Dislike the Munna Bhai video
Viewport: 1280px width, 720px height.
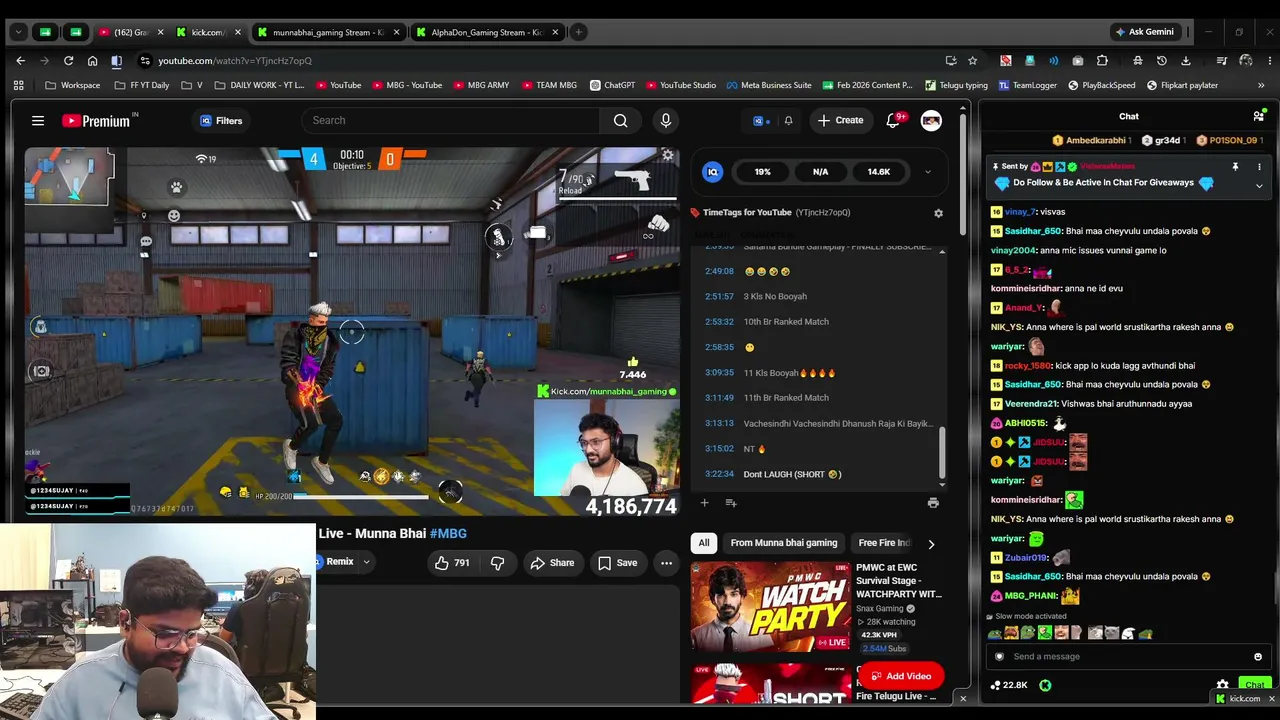tap(497, 563)
